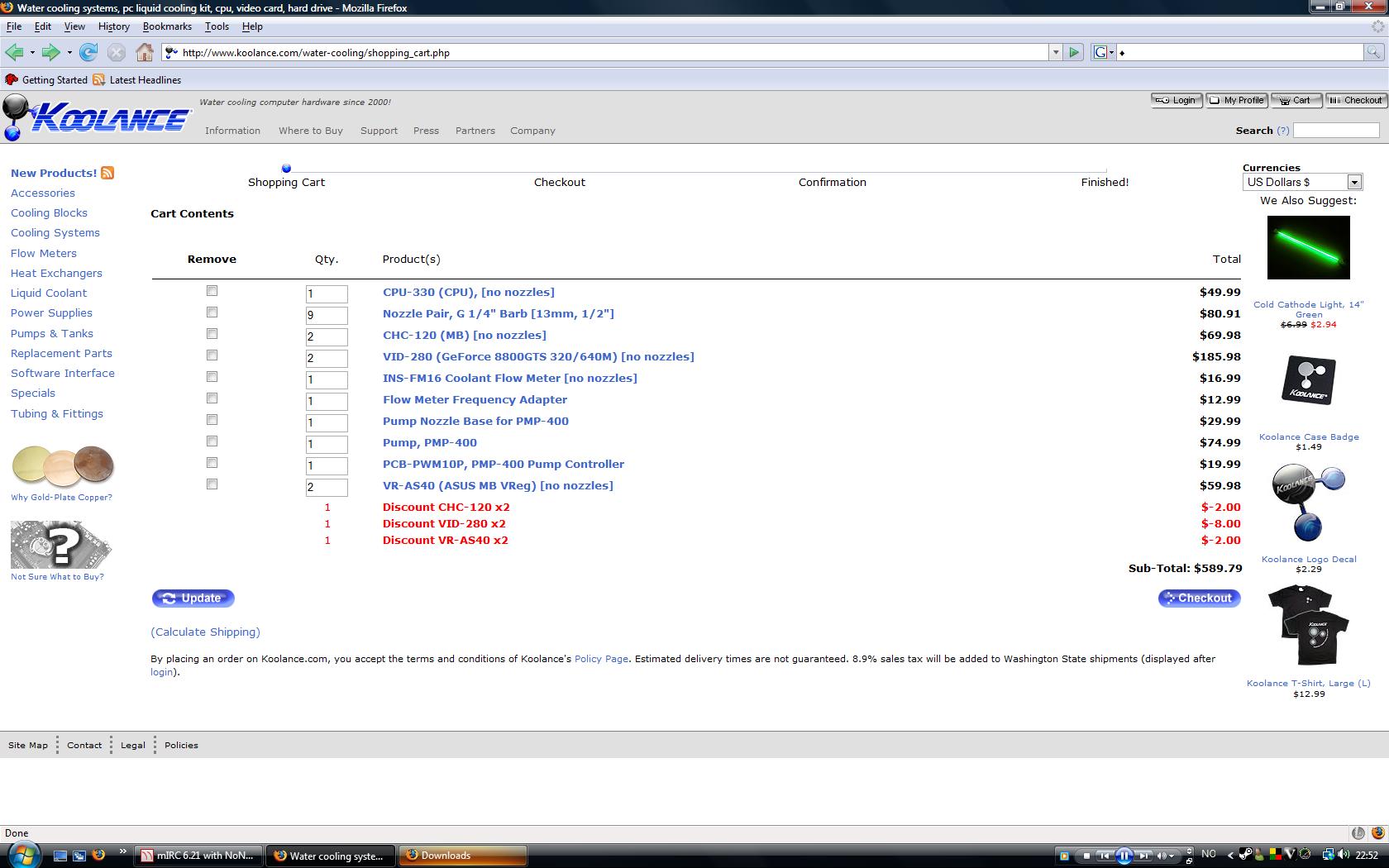Open the Policy Page link
Screen dimensions: 1389x868
601,659
